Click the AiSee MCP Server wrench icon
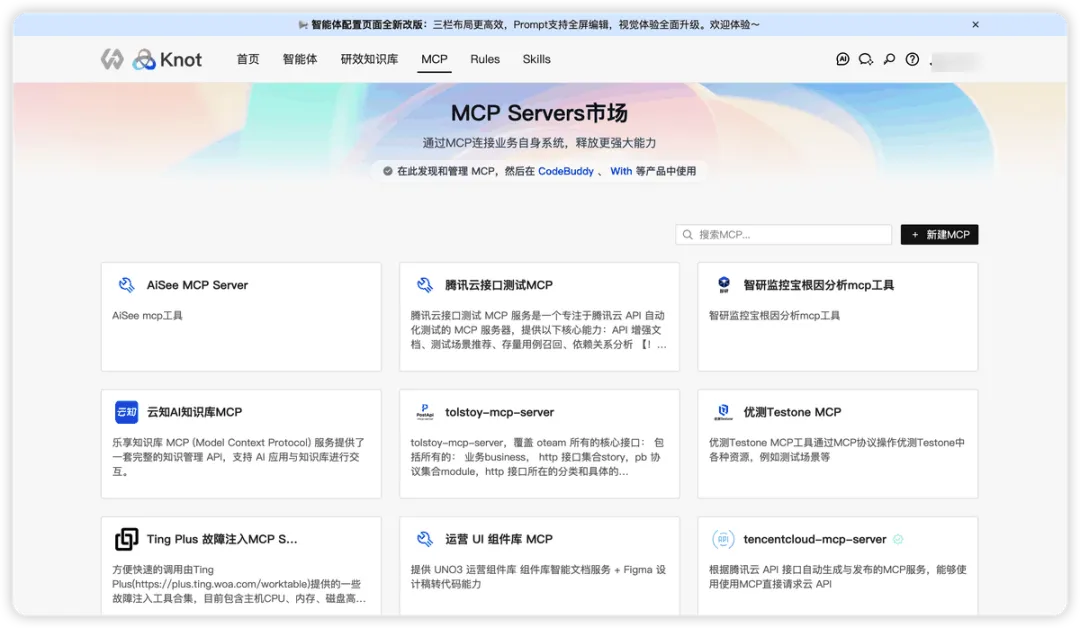 (x=127, y=285)
